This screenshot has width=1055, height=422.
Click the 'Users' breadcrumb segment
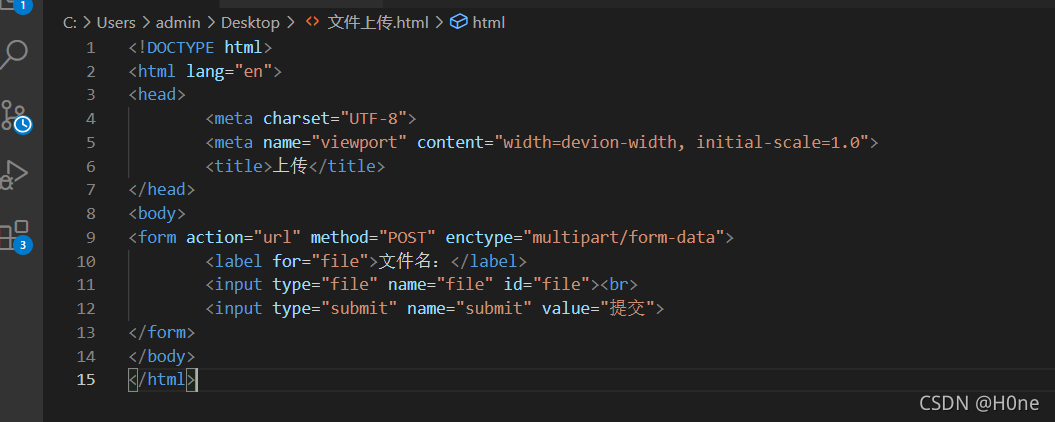tap(116, 23)
